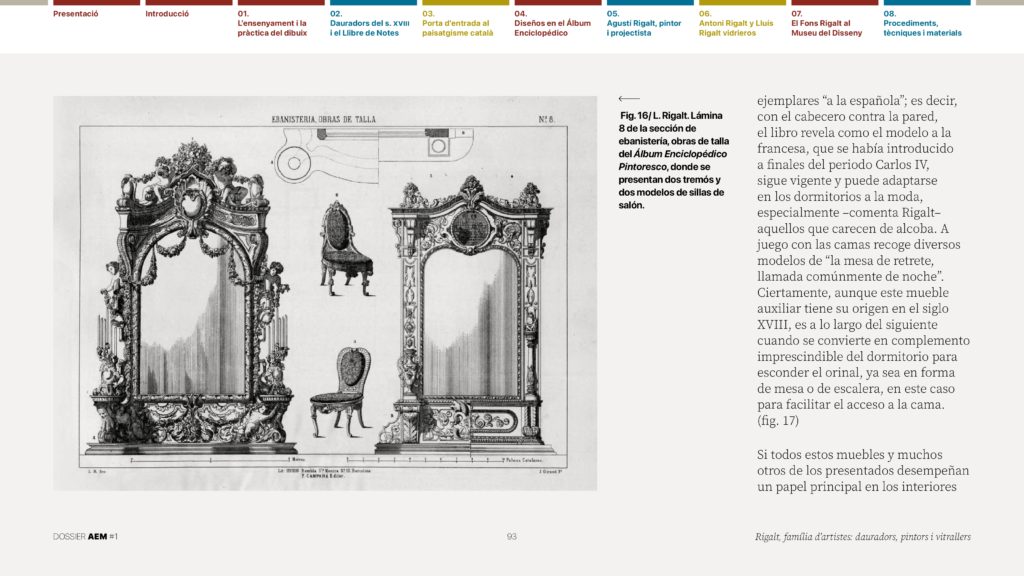Click the gray bar at the top-right corner

[x=999, y=2]
